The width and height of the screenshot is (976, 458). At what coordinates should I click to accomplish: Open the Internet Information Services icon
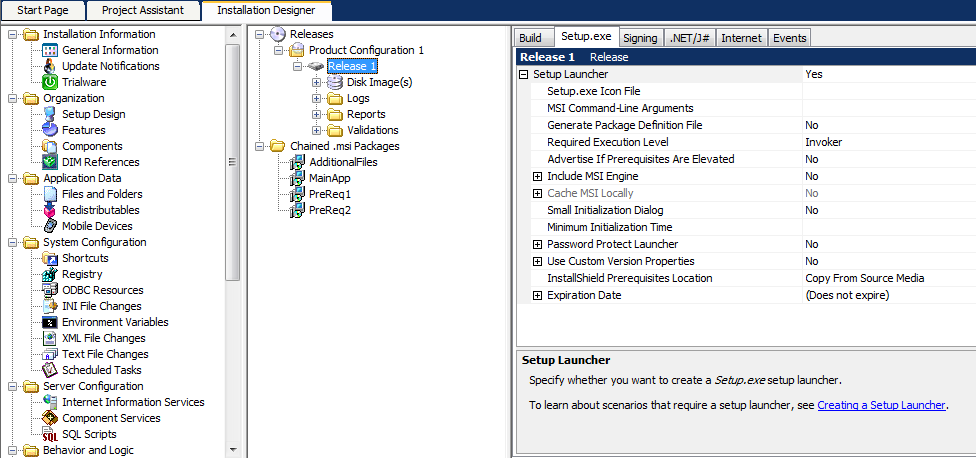click(50, 402)
